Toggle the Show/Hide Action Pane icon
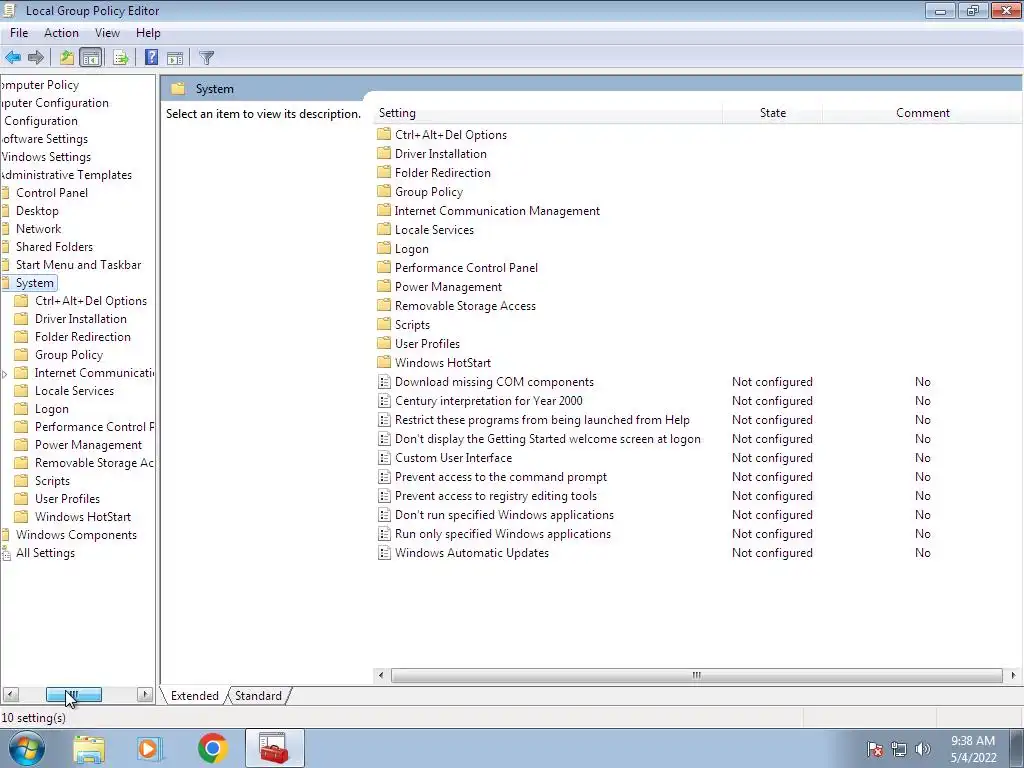Screen dimensions: 1024x768 pos(175,57)
